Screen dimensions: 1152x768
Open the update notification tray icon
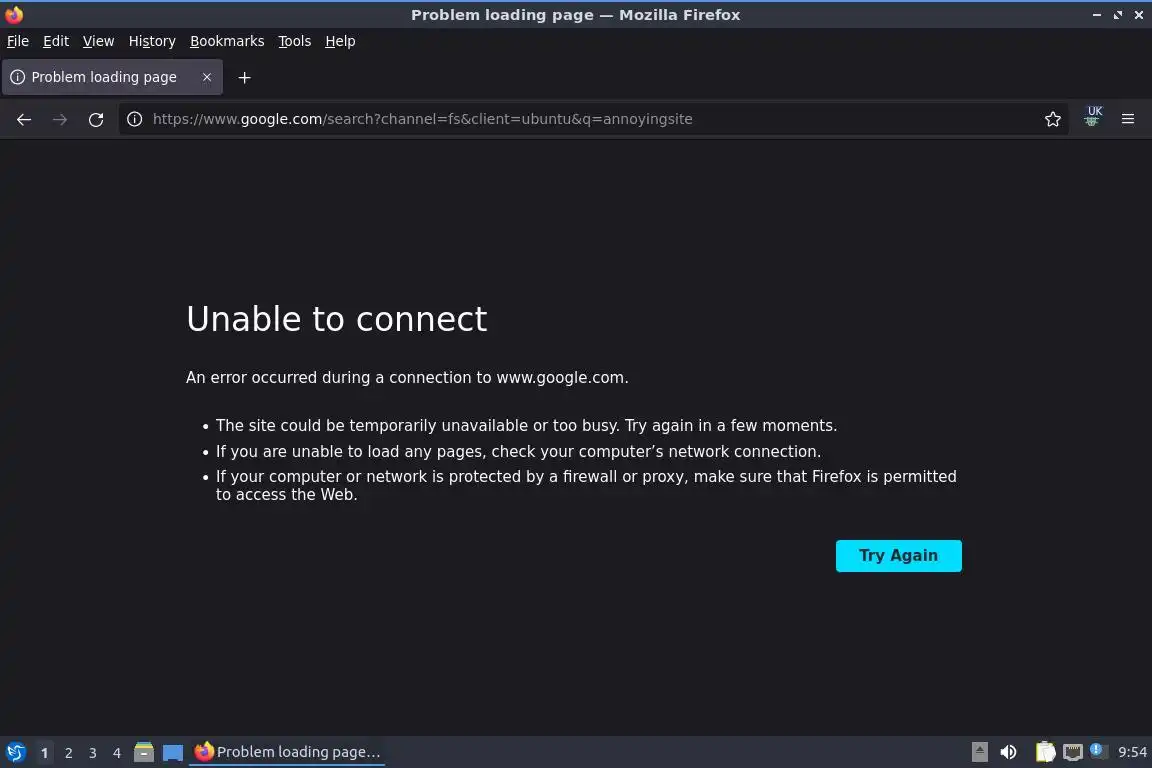pyautogui.click(x=1096, y=750)
